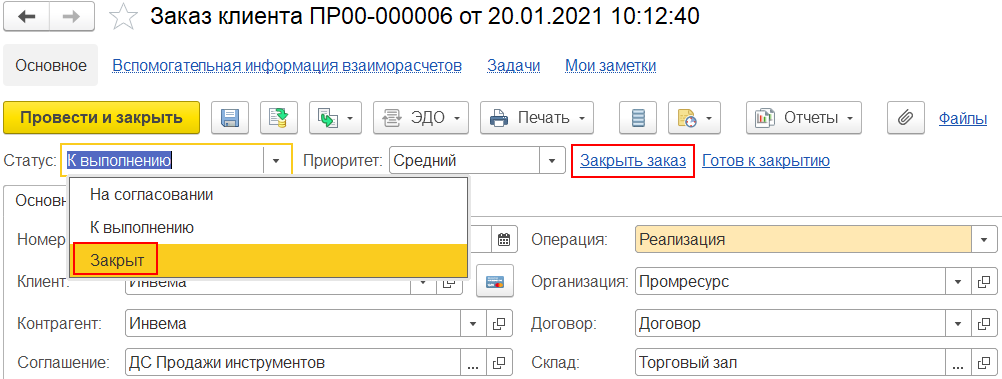Click the Организация field Промресурс
Image resolution: width=1002 pixels, height=379 pixels.
click(790, 282)
